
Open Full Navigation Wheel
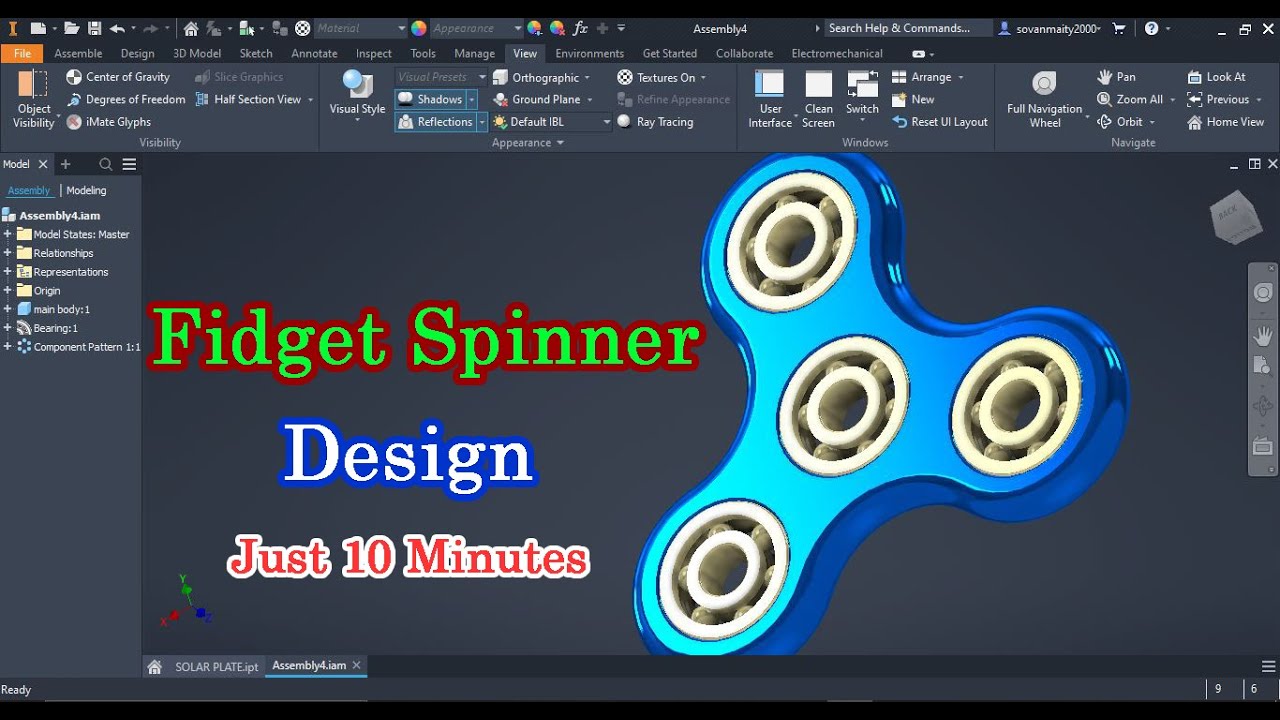coord(1044,99)
